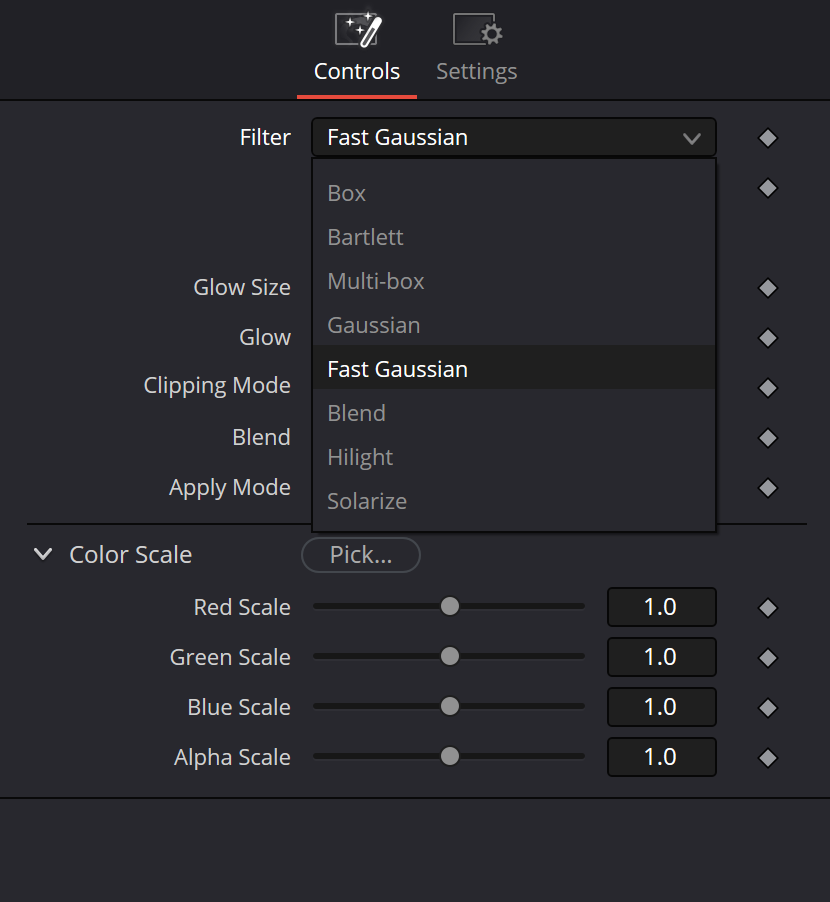
Task: Choose Bartlett filter option
Action: [514, 237]
